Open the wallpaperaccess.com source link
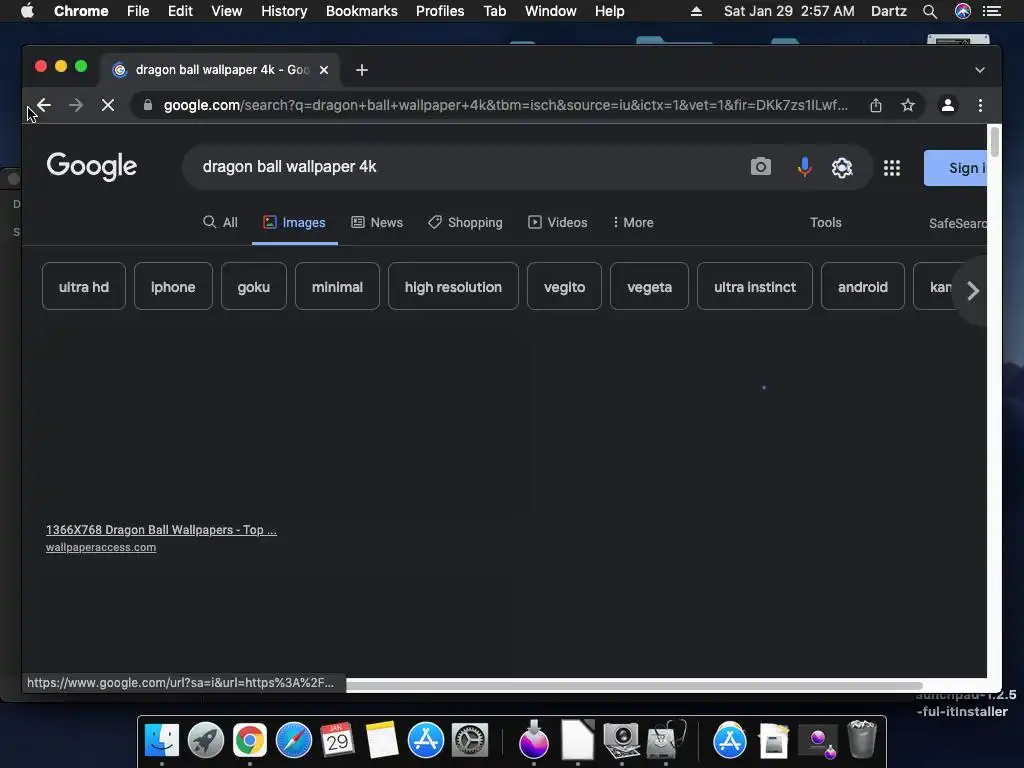 click(x=101, y=547)
